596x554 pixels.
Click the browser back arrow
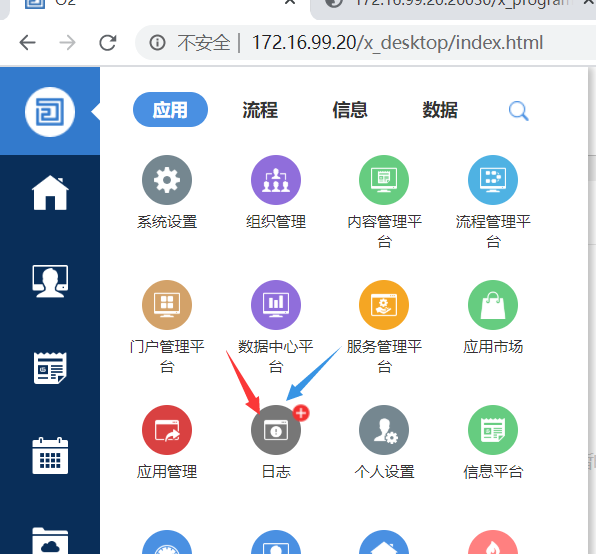(x=27, y=43)
